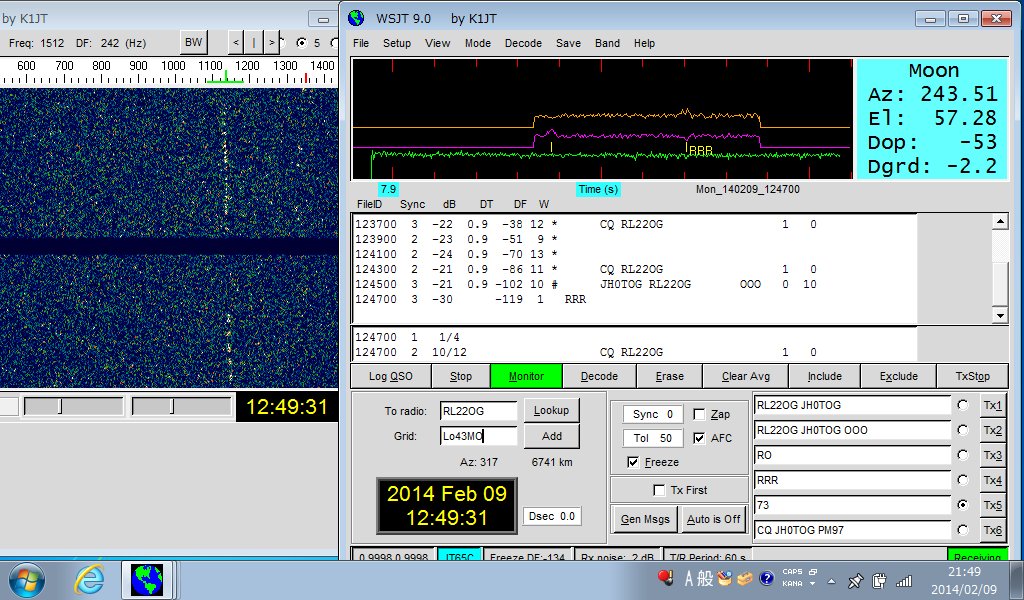The height and width of the screenshot is (600, 1024).
Task: Uncheck the AFC checkbox
Action: point(699,438)
